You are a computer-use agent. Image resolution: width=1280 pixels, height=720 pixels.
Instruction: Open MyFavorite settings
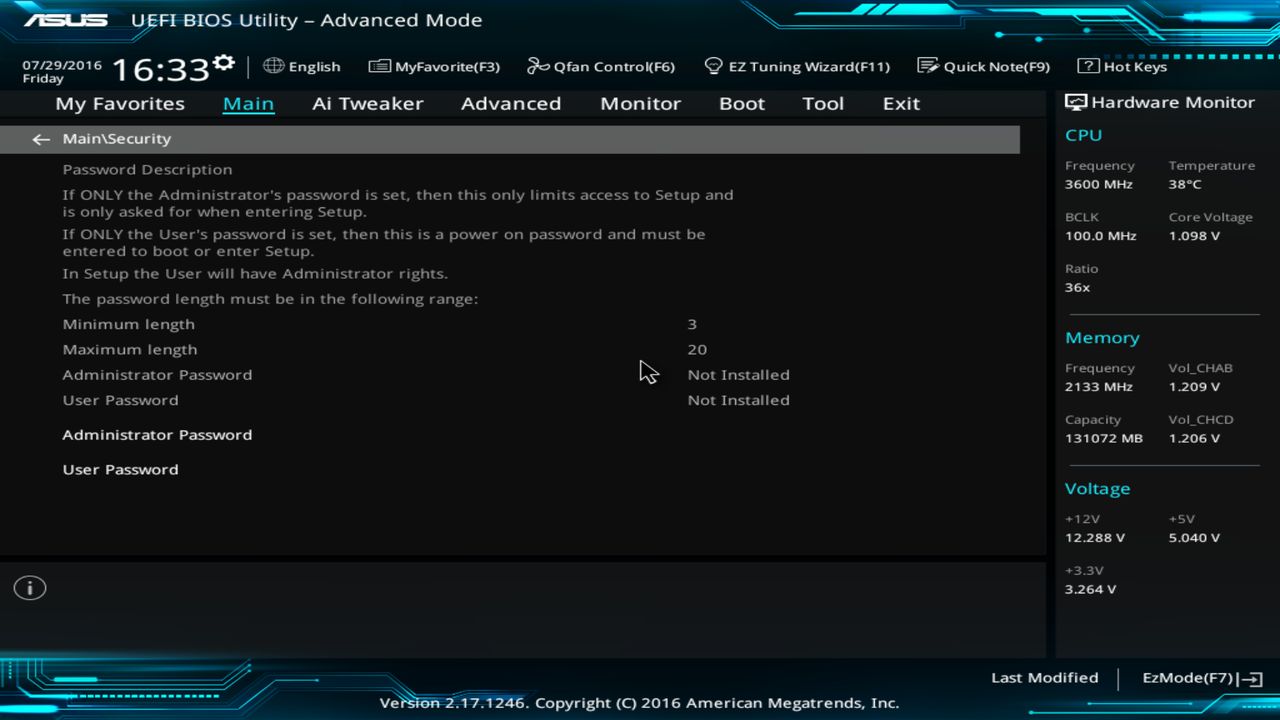[x=434, y=66]
